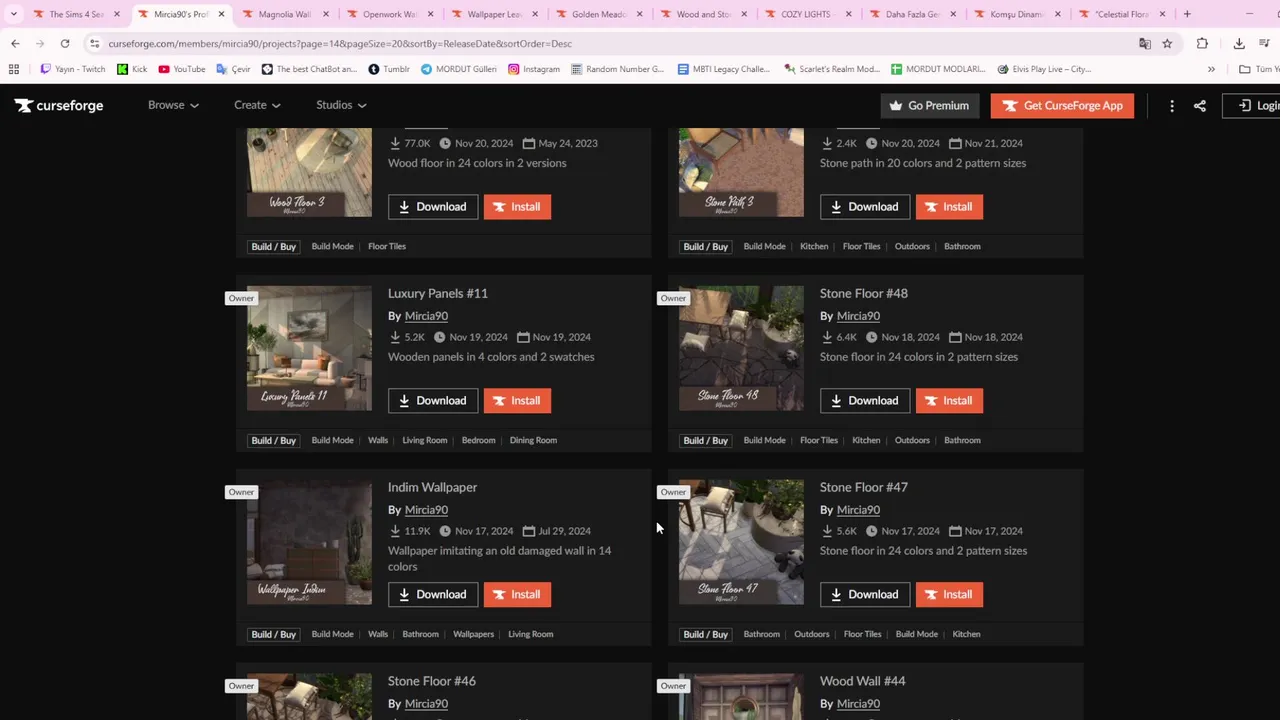Screen dimensions: 1280x720
Task: Open the Browse dropdown menu
Action: click(173, 105)
